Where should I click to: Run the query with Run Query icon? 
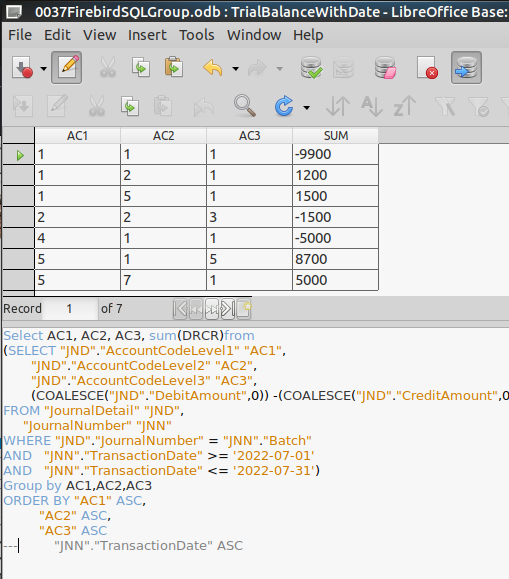[311, 68]
